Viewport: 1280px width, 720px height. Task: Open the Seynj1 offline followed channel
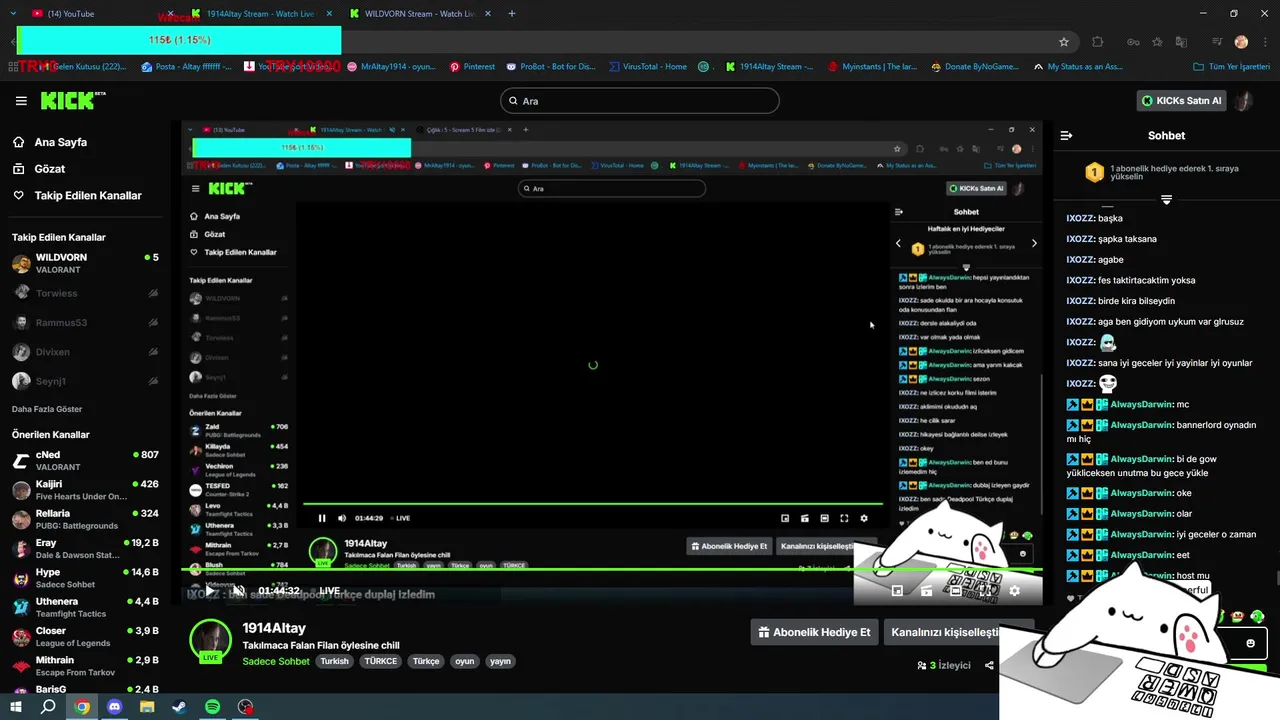[x=85, y=381]
